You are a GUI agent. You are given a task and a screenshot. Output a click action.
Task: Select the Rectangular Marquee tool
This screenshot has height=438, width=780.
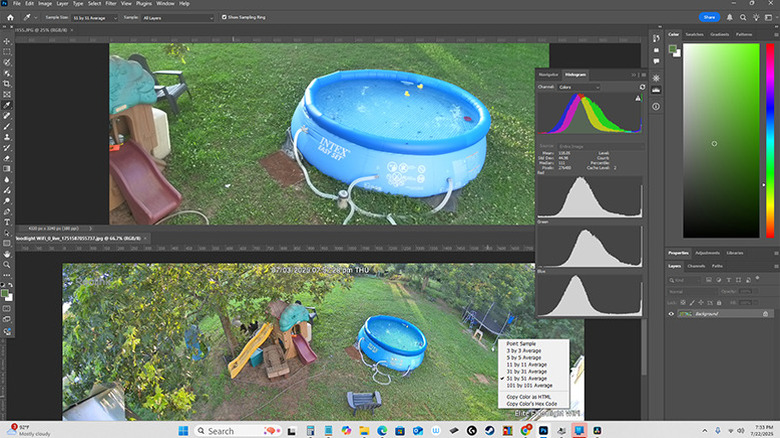tap(7, 50)
